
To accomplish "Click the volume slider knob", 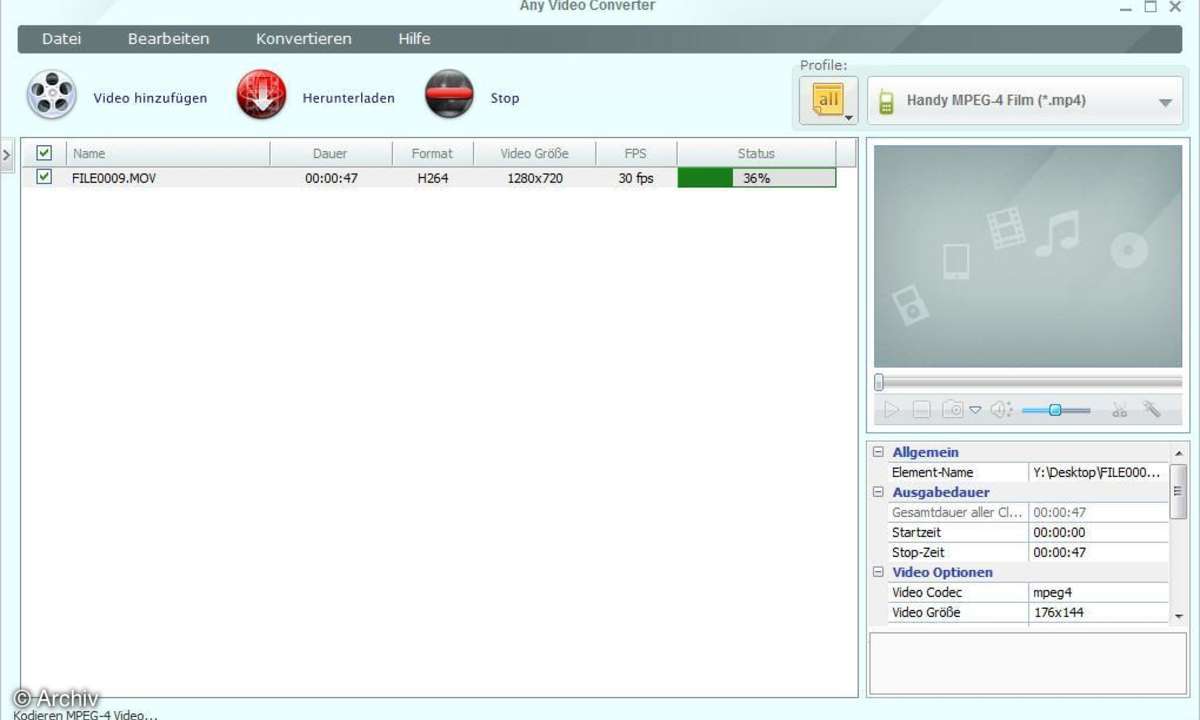I will click(x=1055, y=410).
